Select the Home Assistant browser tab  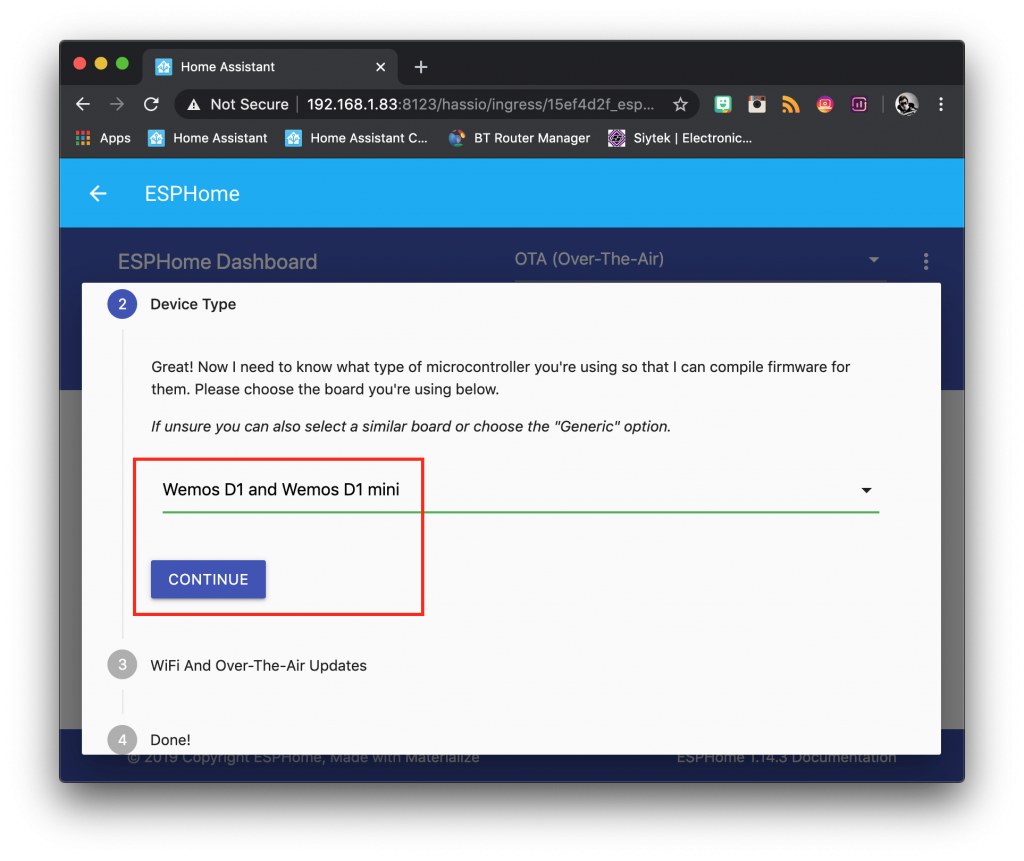270,67
